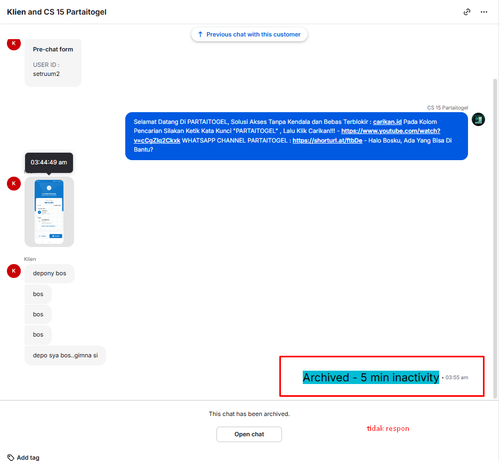Click the 'setruum2' user ID text

pos(46,74)
